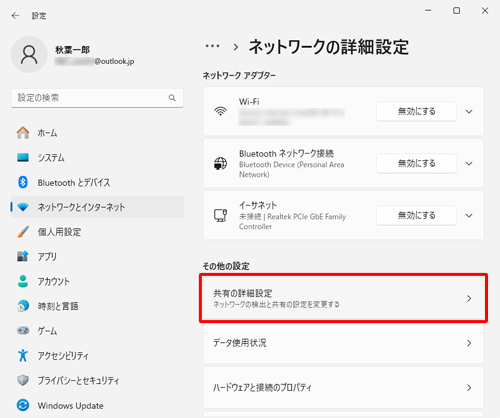This screenshot has height=418, width=500.
Task: Click the user profile avatar icon
Action: (x=29, y=55)
